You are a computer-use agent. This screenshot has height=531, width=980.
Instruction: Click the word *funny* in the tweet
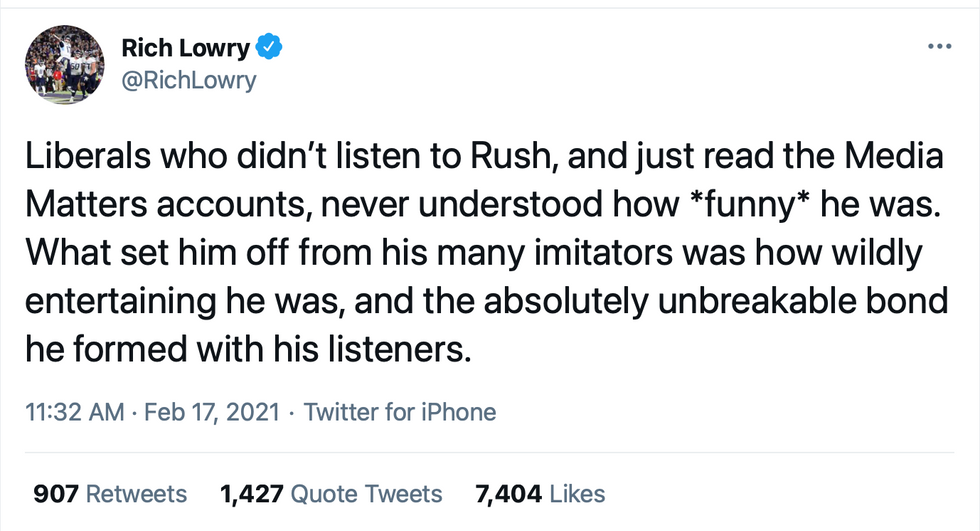pos(748,205)
